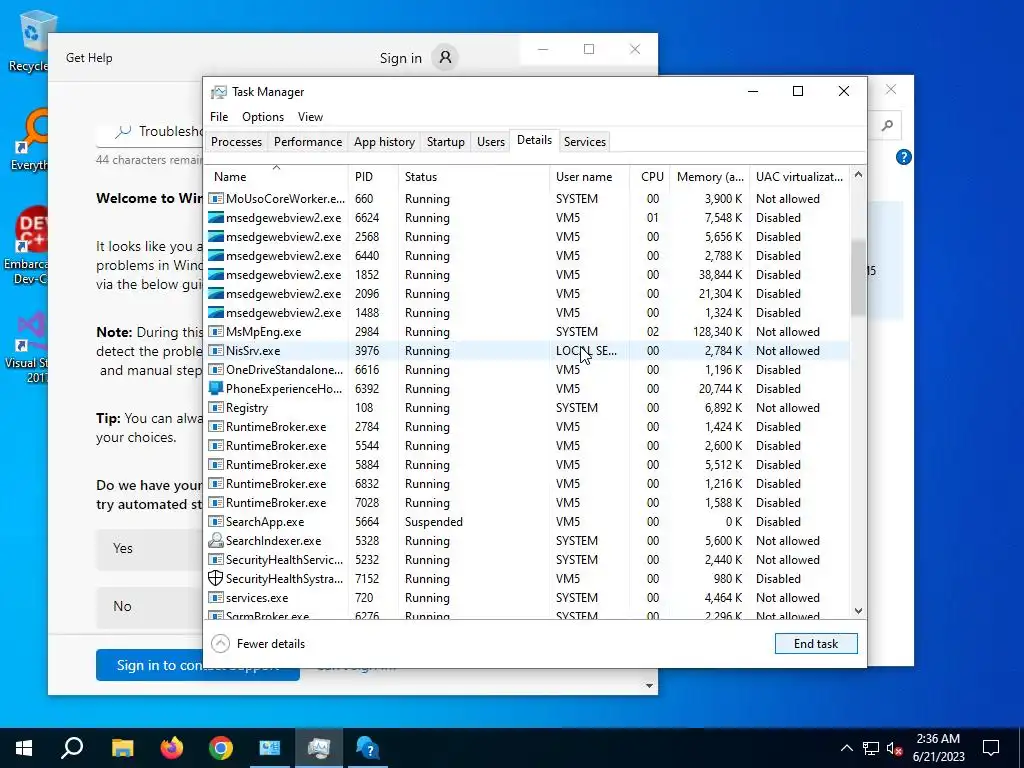Switch to the Startup tab
Viewport: 1024px width, 768px height.
445,142
